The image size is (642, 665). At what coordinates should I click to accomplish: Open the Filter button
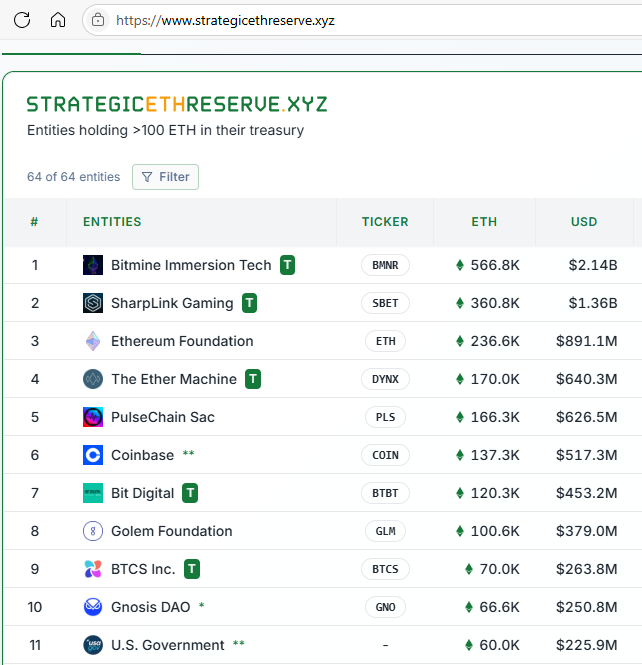tap(165, 177)
